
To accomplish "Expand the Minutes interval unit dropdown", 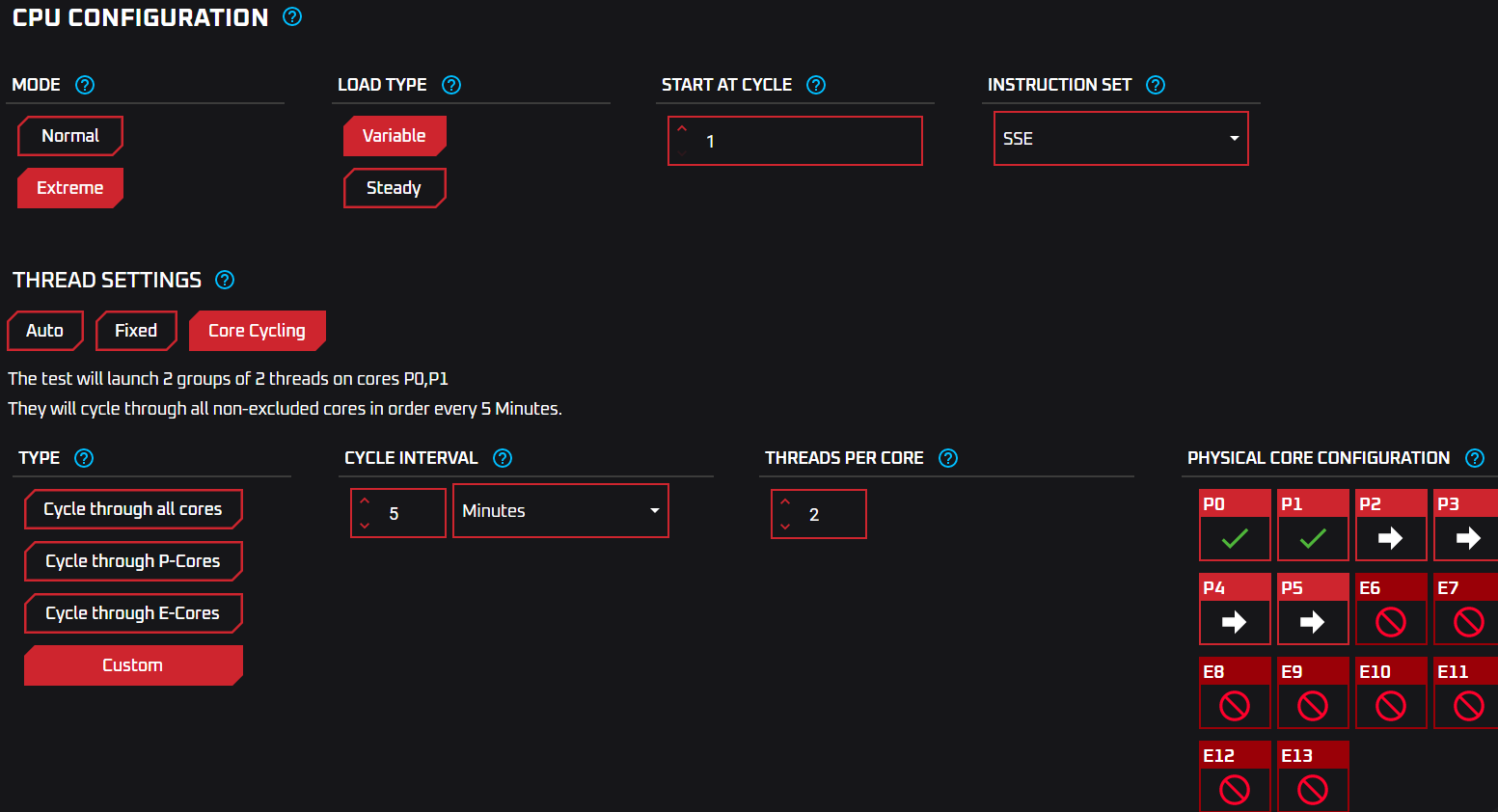I will pos(560,511).
